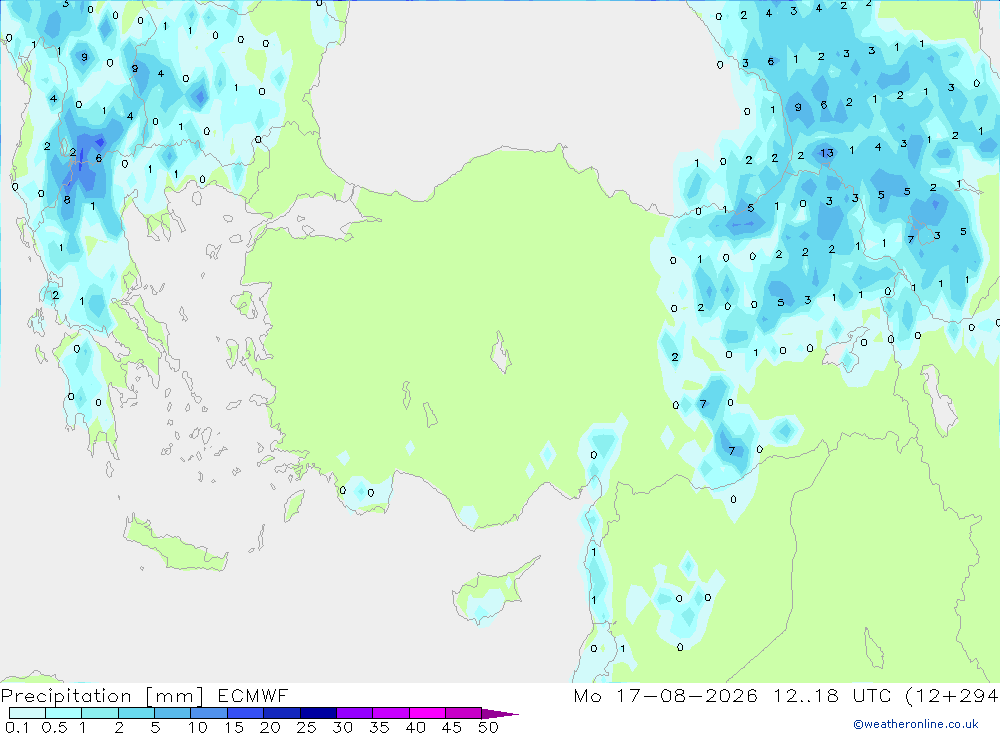Click the above-50 mm legend arrow tip
The width and height of the screenshot is (1000, 733).
click(500, 714)
